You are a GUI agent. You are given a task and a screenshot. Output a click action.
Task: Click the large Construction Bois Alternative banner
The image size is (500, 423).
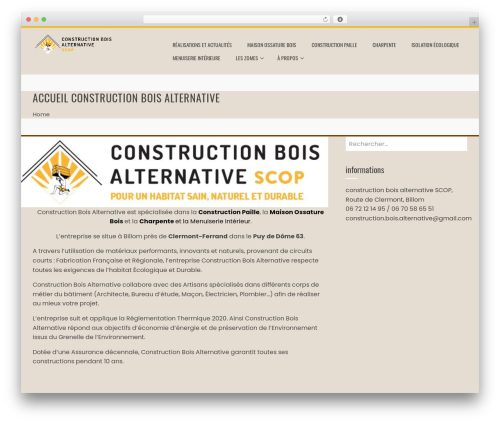(x=174, y=172)
